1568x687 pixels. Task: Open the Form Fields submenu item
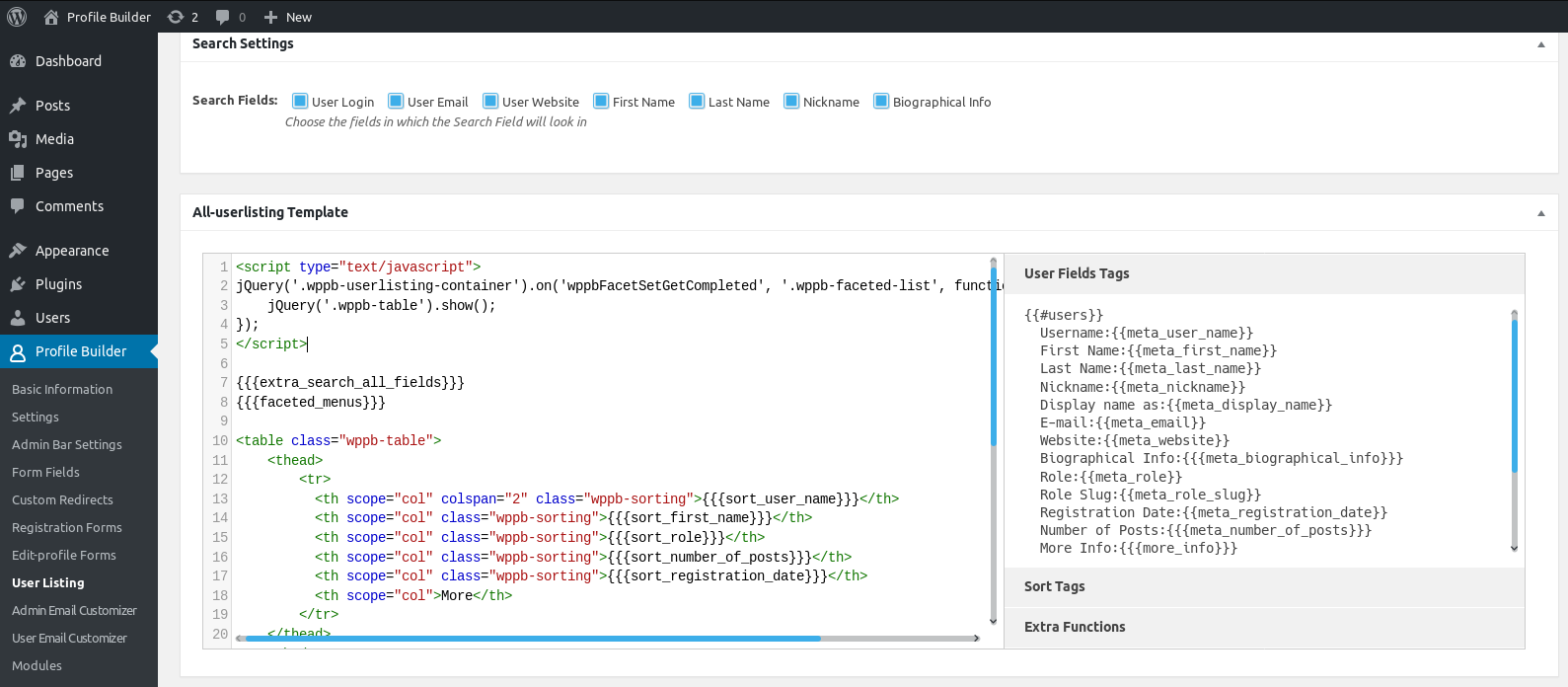(45, 473)
